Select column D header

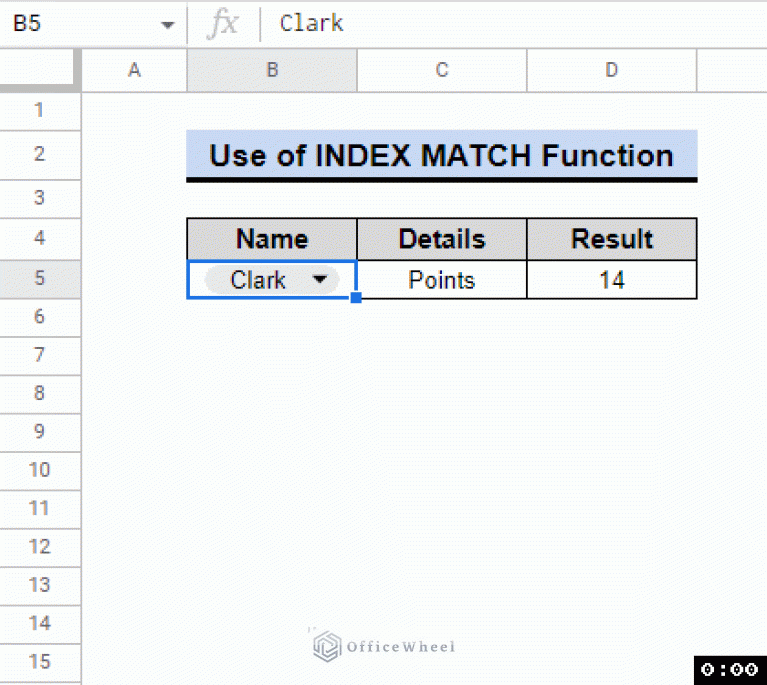pos(611,70)
